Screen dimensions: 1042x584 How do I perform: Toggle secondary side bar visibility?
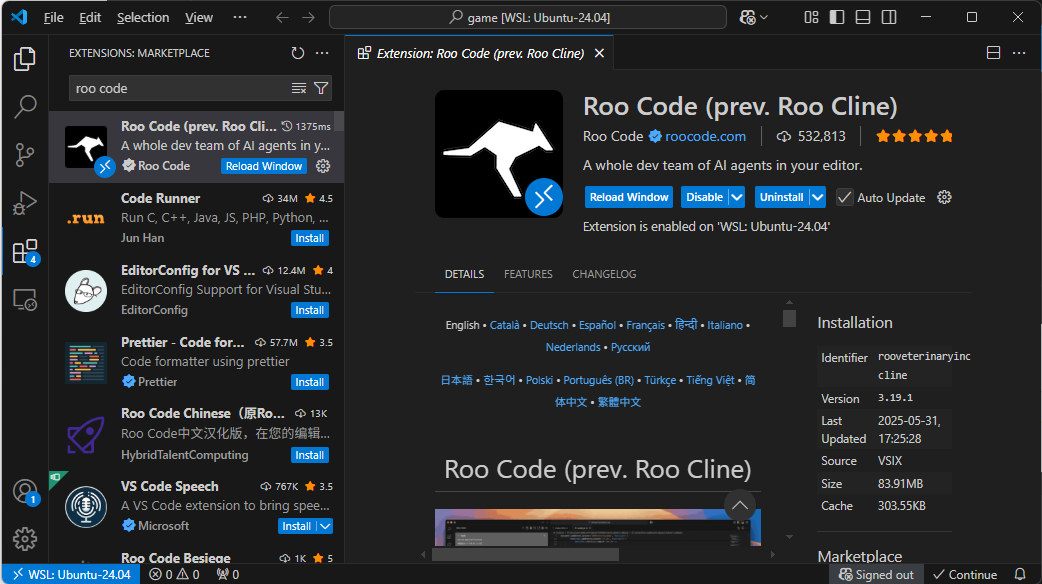pos(889,17)
